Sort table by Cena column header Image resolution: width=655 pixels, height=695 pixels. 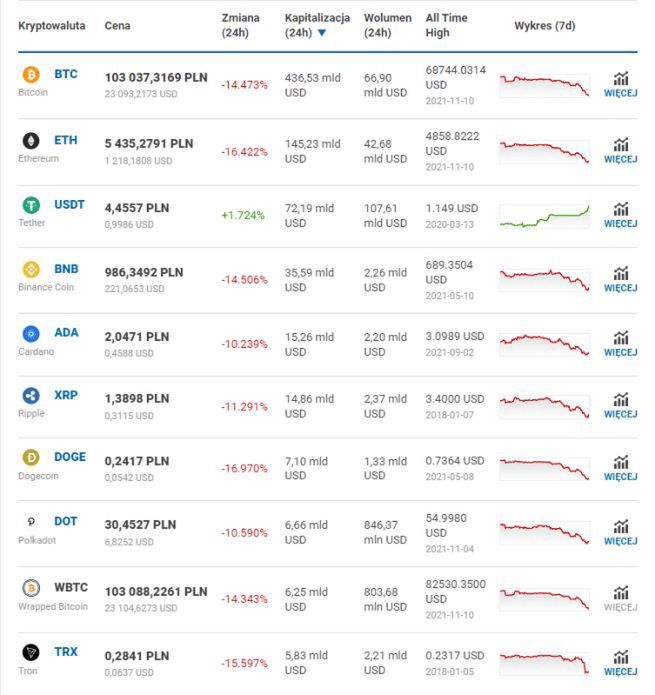117,25
